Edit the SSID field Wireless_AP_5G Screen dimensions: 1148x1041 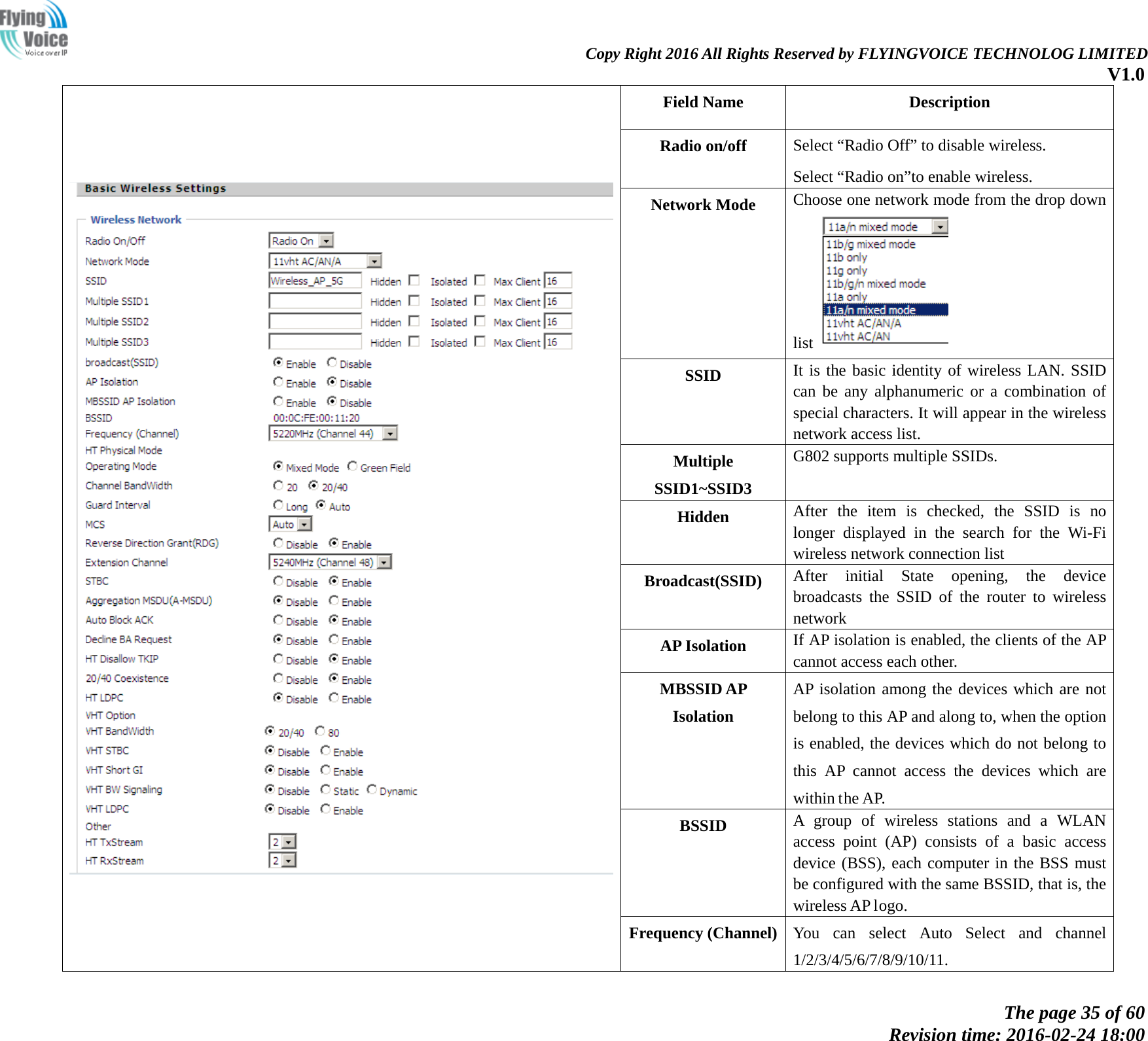tap(314, 280)
